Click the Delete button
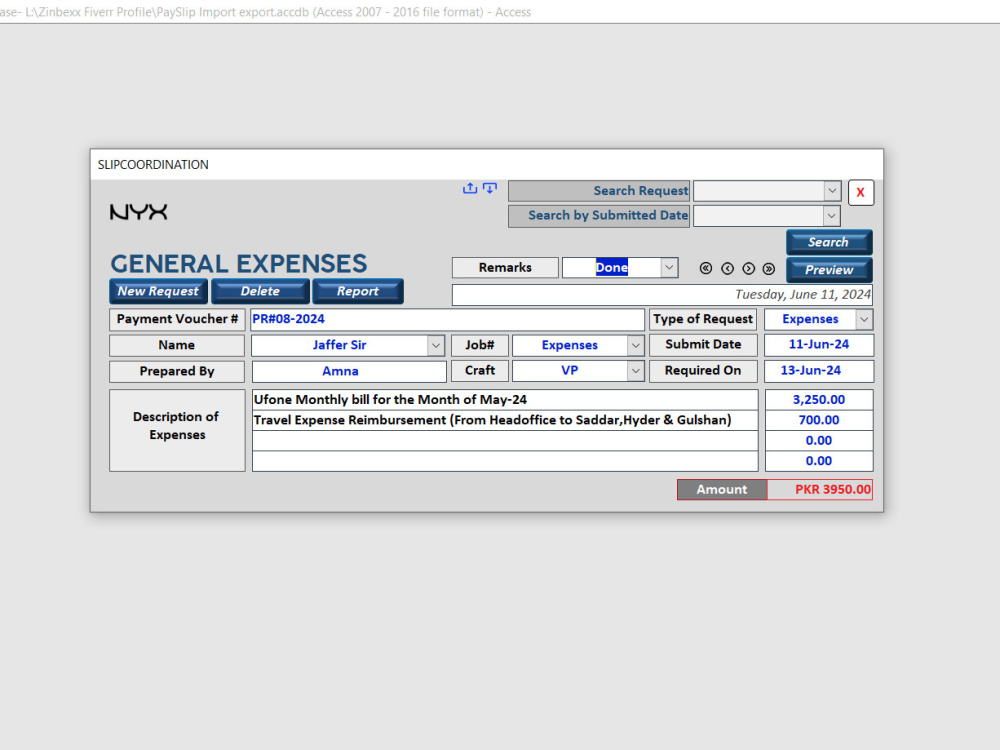Viewport: 1000px width, 750px height. [260, 291]
